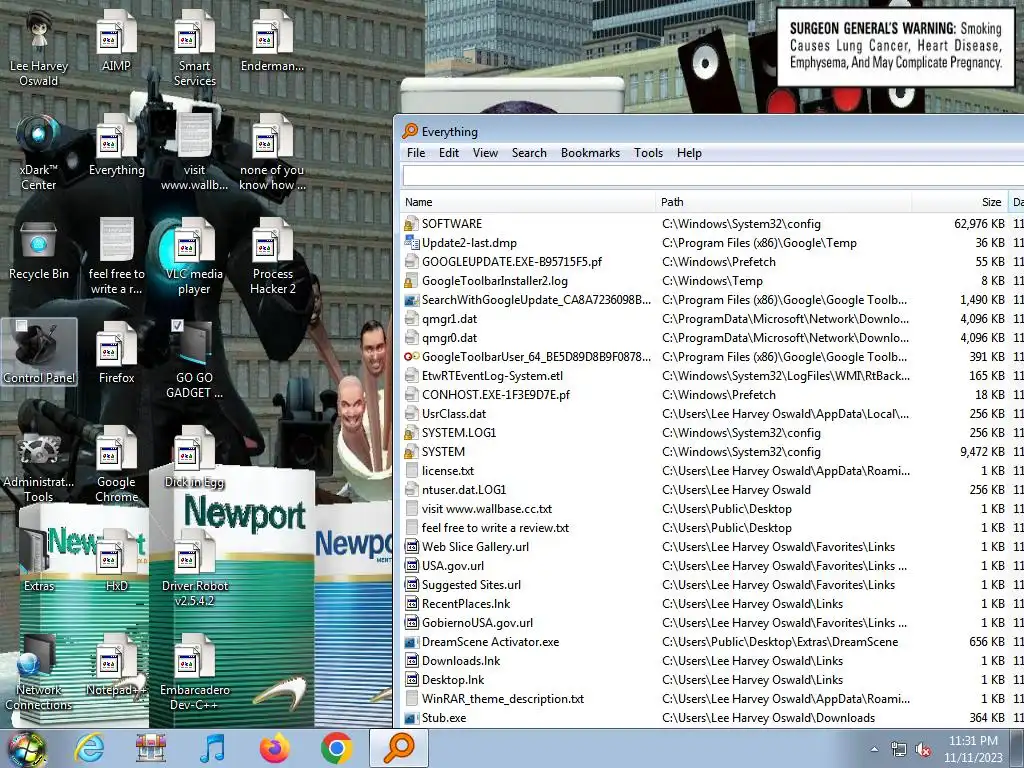This screenshot has width=1024, height=768.
Task: Sort results by the Size column header
Action: [960, 202]
